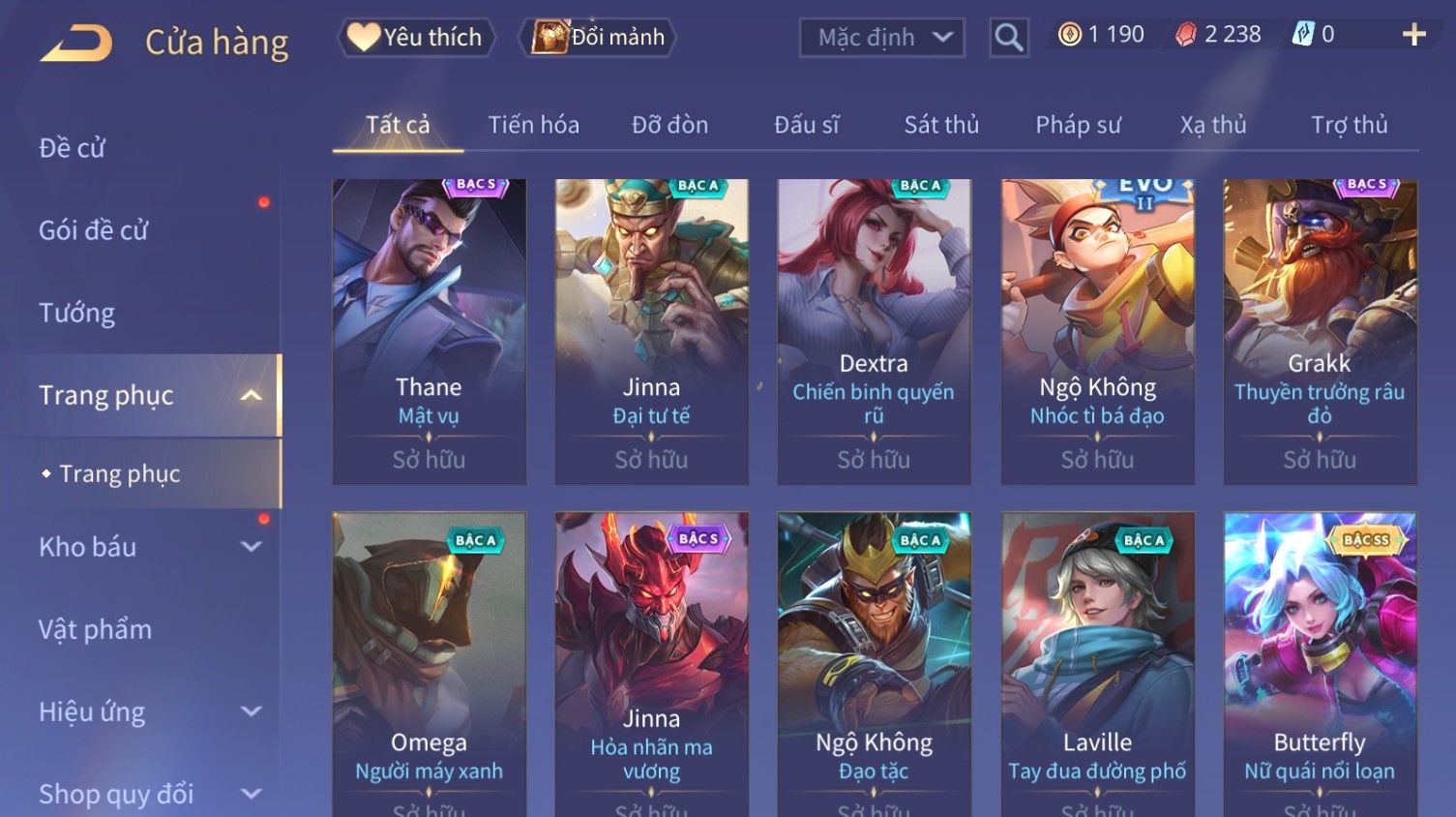Tap the blue voucher ticket icon
1456x817 pixels.
[x=1303, y=35]
